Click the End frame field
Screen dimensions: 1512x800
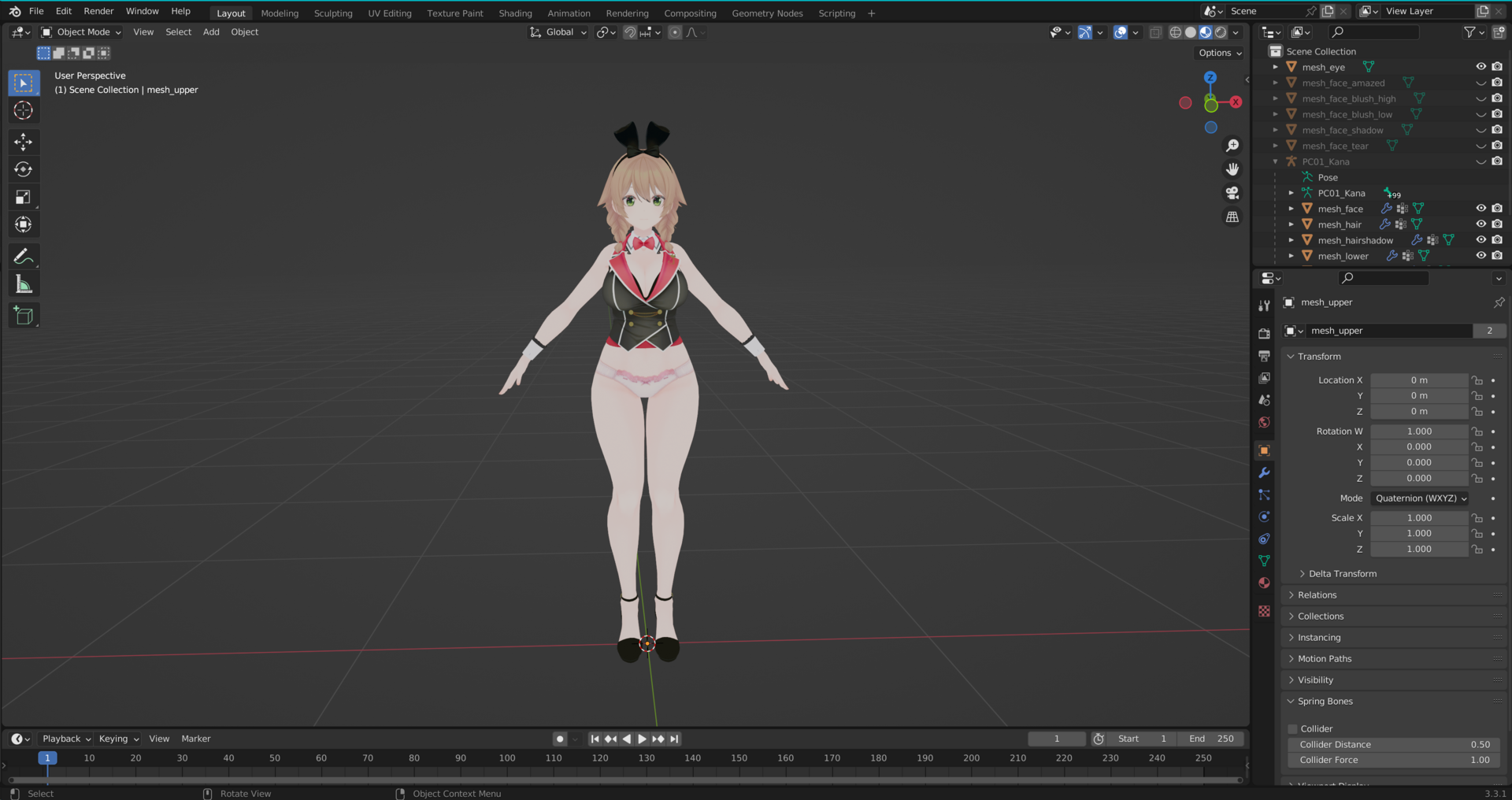(1211, 739)
